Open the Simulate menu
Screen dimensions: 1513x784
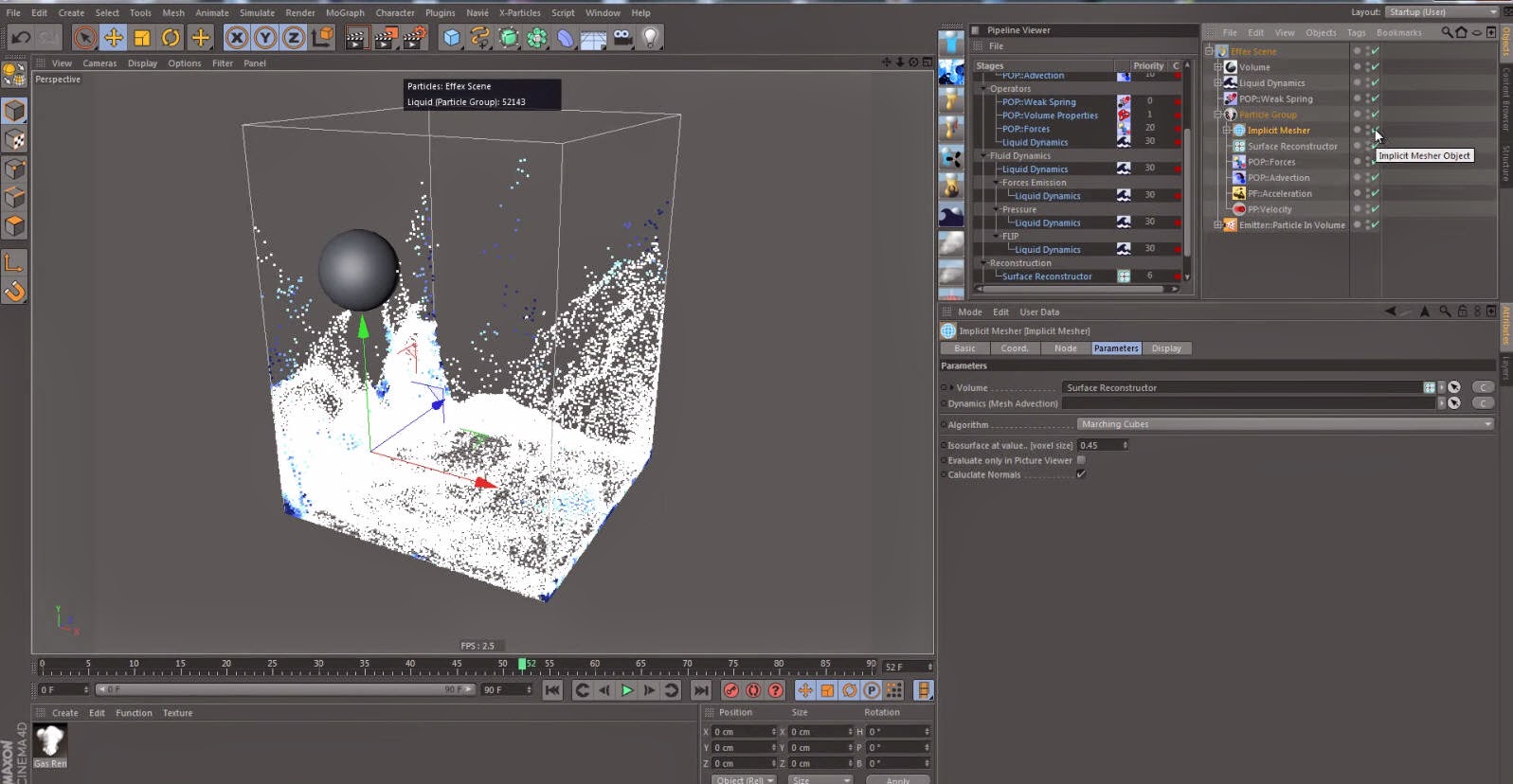point(257,13)
